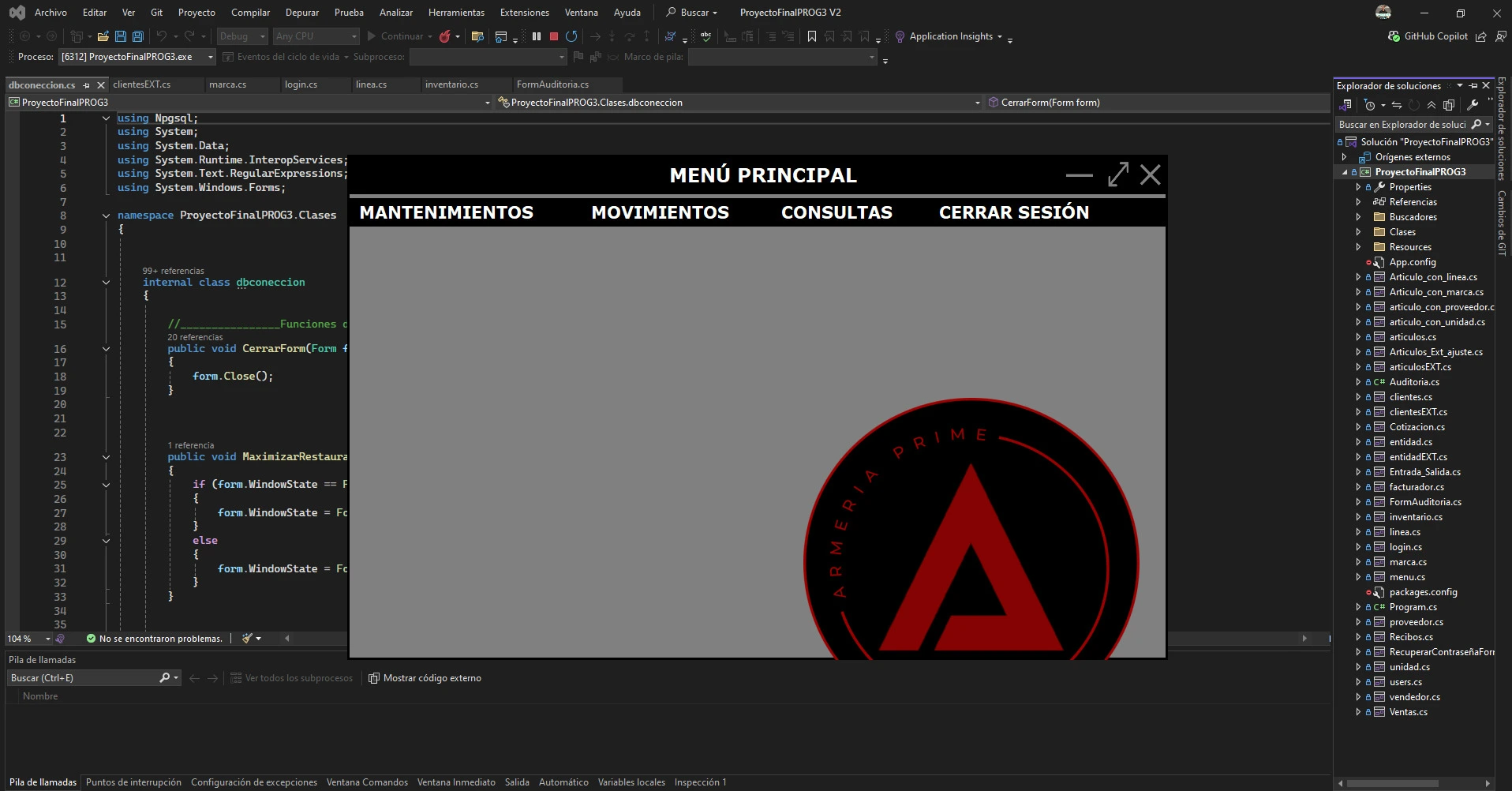
Task: Open the Proceso dropdown for ProyectoFinalPROG3.exe
Action: tap(210, 57)
